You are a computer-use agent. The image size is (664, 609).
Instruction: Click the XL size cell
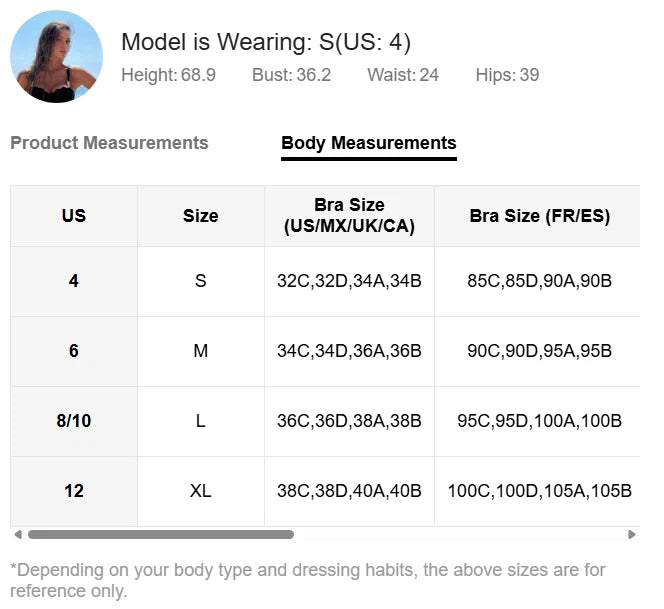200,491
